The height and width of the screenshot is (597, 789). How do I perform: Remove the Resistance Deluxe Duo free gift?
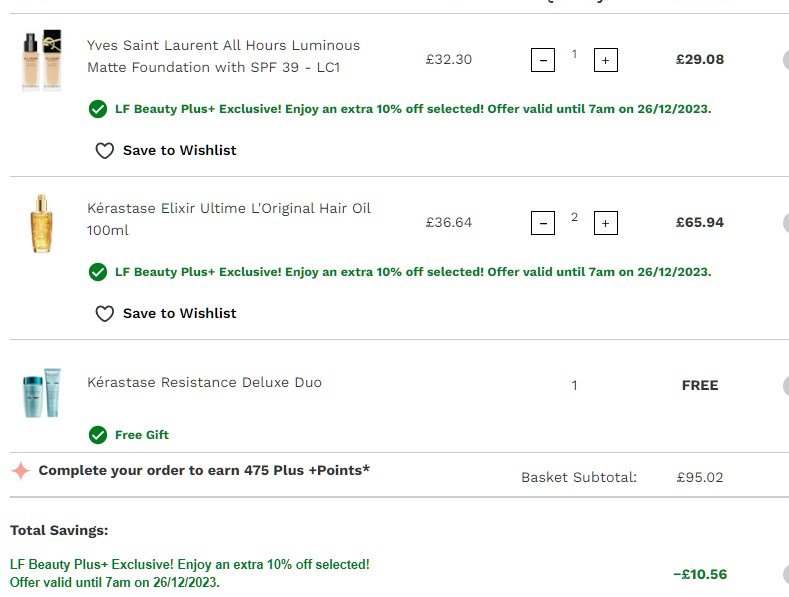(x=785, y=386)
